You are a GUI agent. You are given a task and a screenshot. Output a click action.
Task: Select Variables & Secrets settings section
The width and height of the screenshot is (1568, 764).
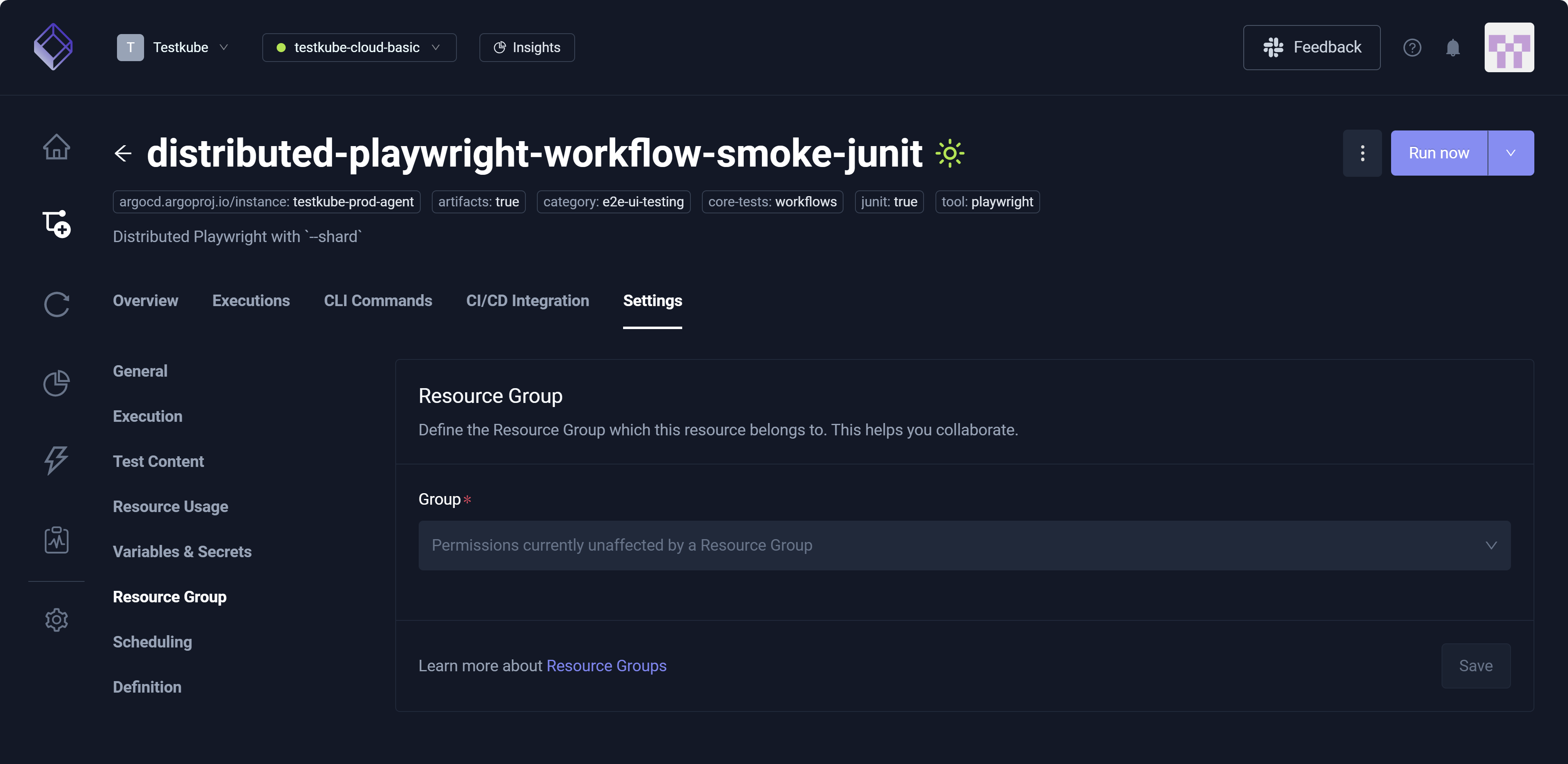click(182, 551)
